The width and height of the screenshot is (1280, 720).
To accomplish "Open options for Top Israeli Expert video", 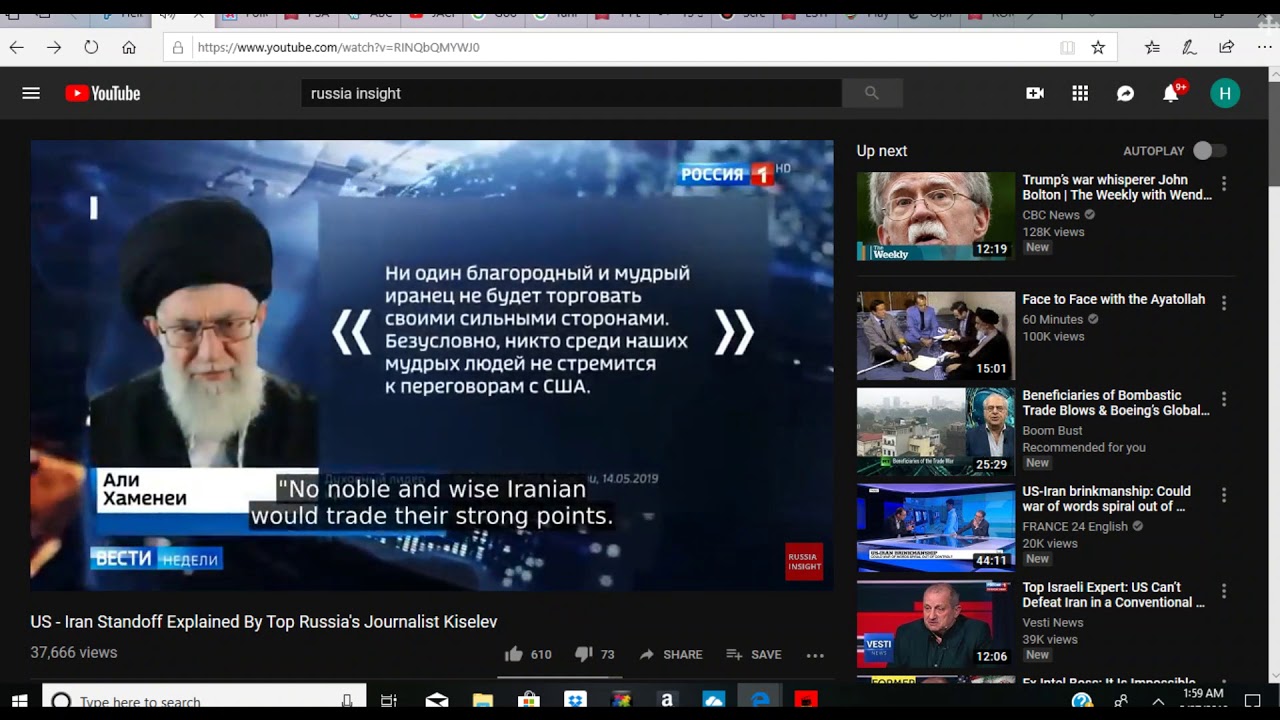I will 1224,591.
